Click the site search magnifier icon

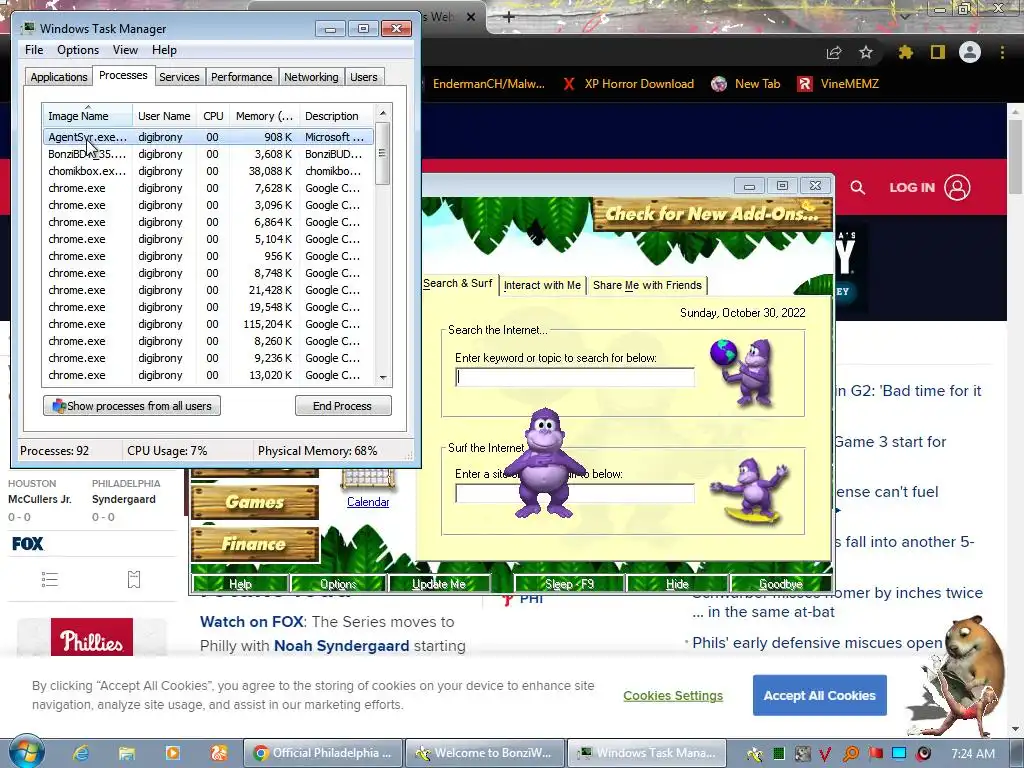click(857, 188)
